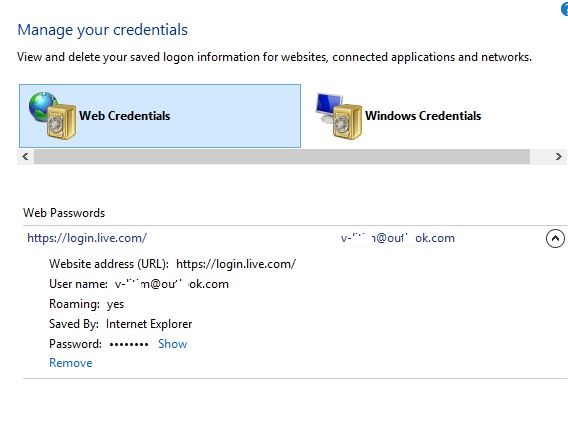Click the outlook.com email in the entry header
The image size is (568, 428).
click(397, 238)
